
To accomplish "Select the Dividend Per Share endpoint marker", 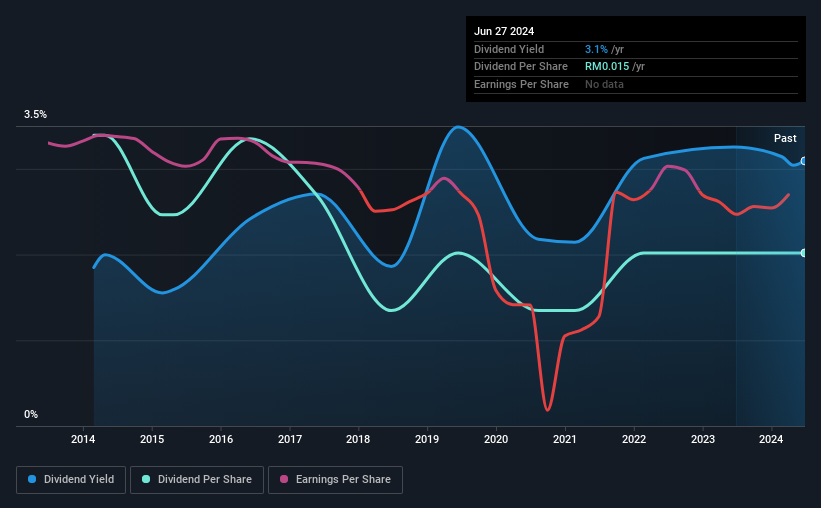I will tap(804, 253).
